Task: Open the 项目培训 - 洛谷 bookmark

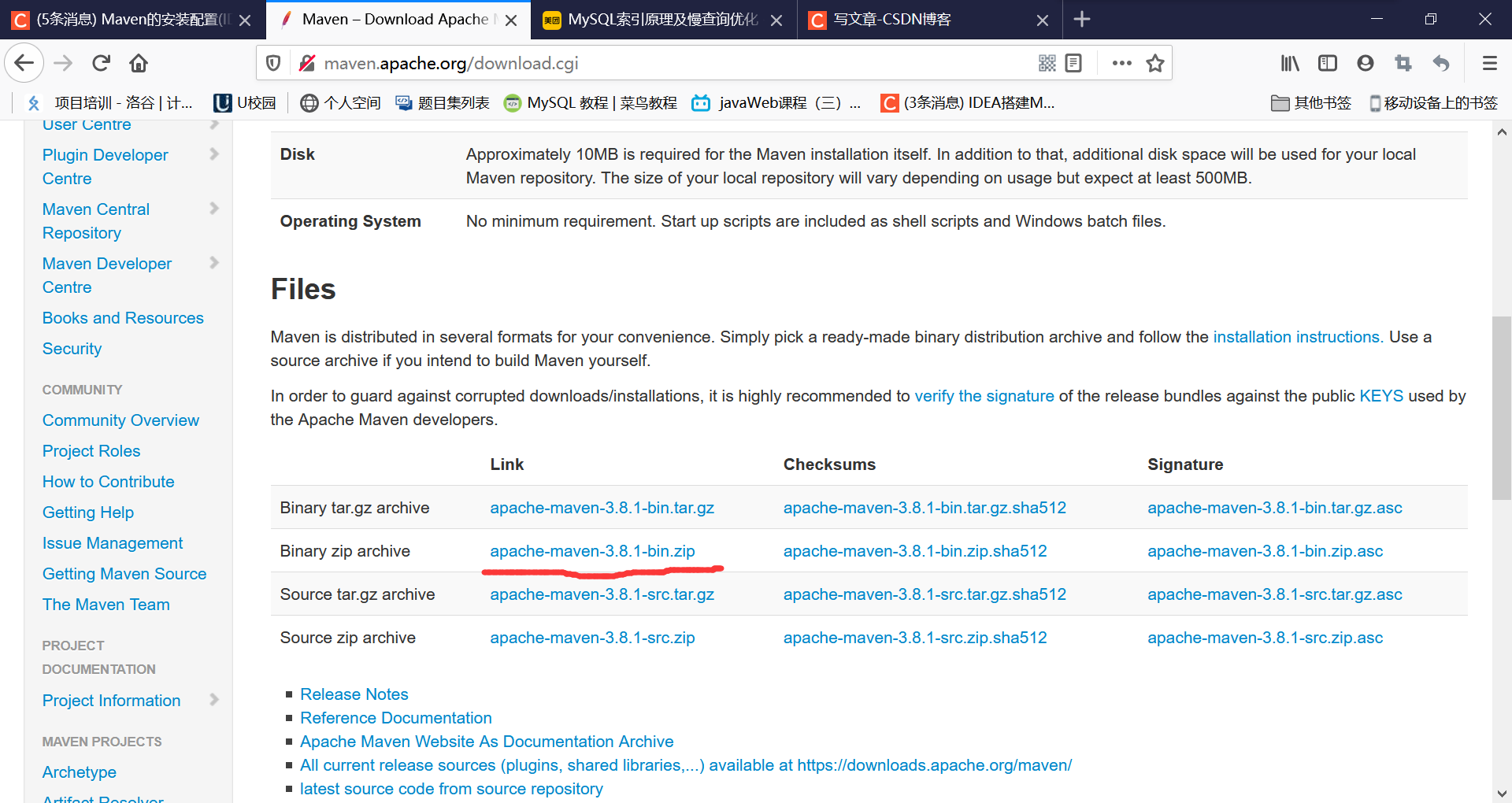Action: coord(110,103)
